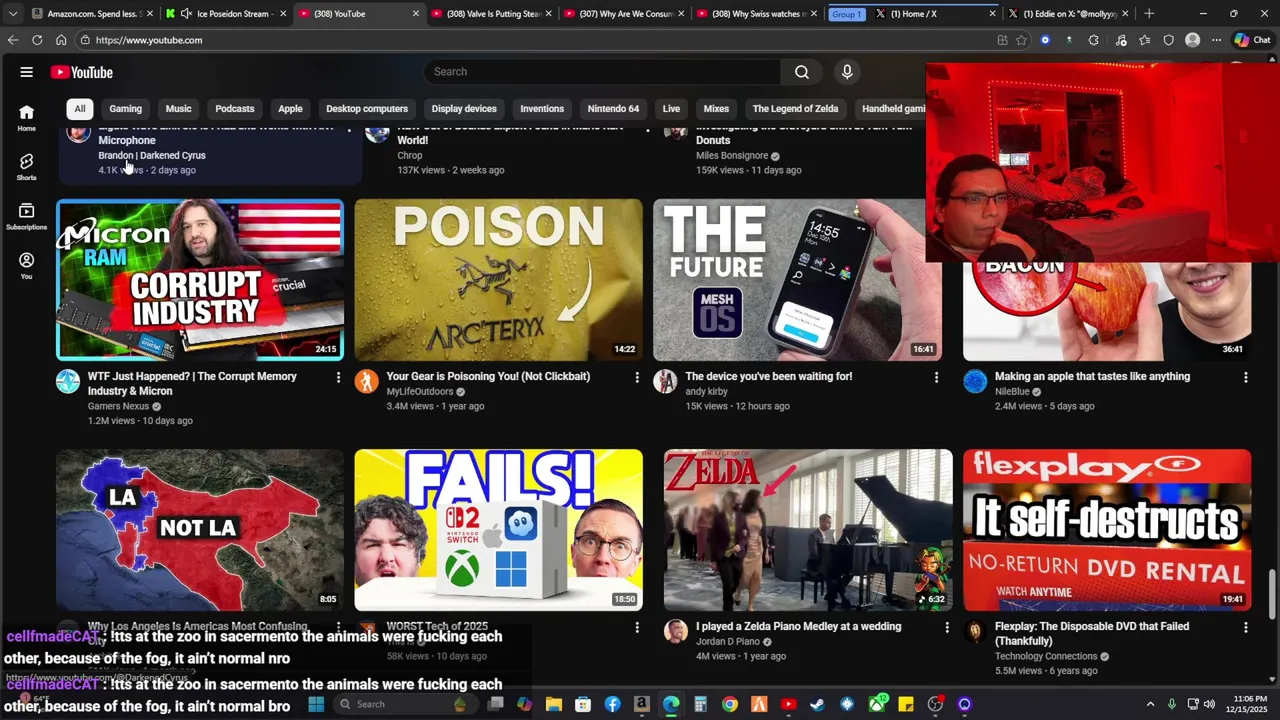Go to Home in the sidebar

tap(26, 118)
